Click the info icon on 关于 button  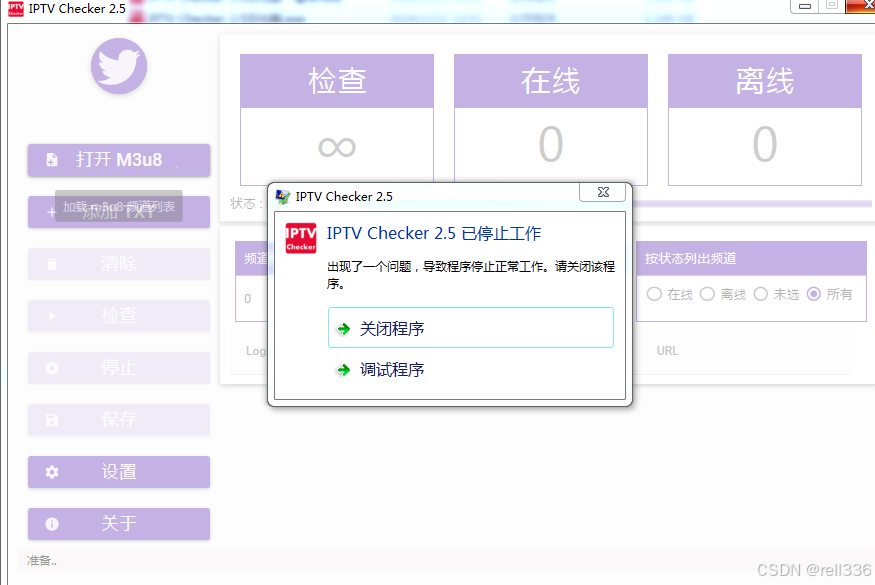pos(52,524)
